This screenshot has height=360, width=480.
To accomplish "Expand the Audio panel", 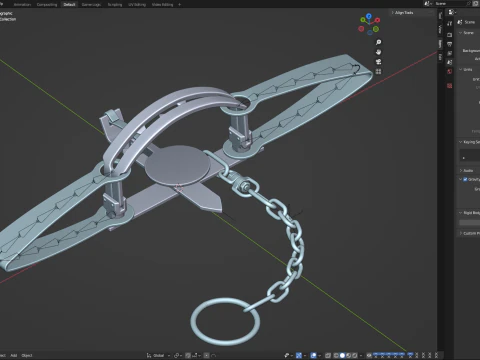I will coord(461,170).
